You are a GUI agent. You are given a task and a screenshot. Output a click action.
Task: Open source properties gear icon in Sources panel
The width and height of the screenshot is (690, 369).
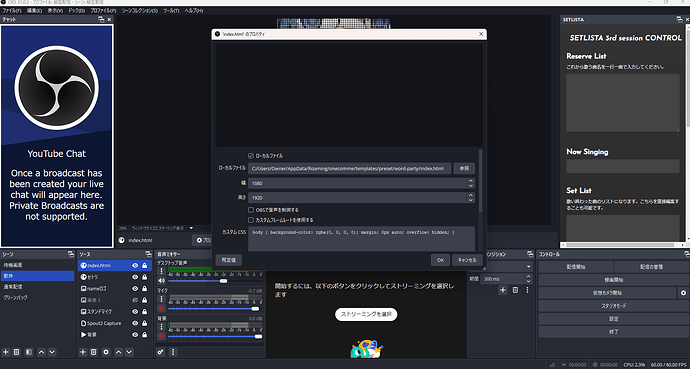click(106, 352)
